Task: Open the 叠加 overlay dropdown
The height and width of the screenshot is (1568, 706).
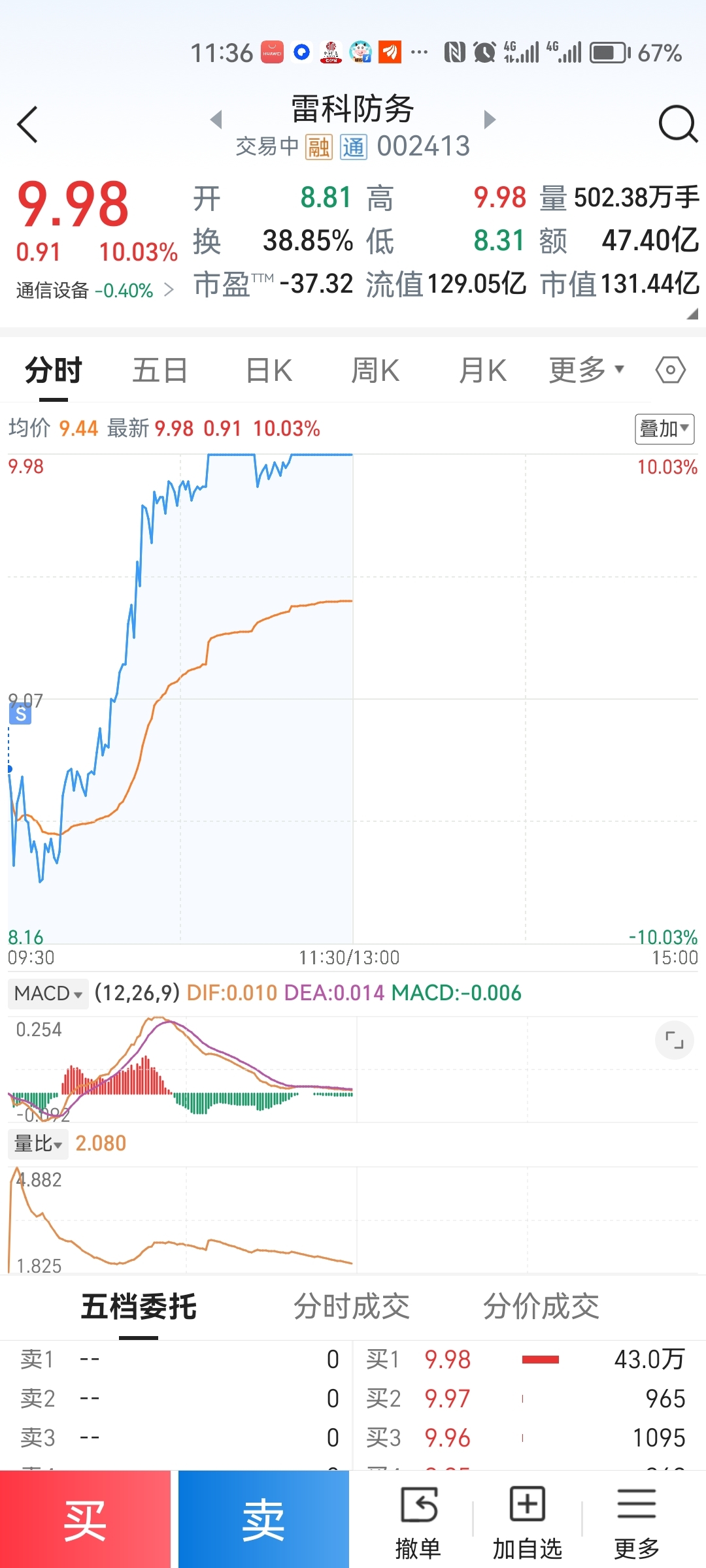Action: point(664,429)
